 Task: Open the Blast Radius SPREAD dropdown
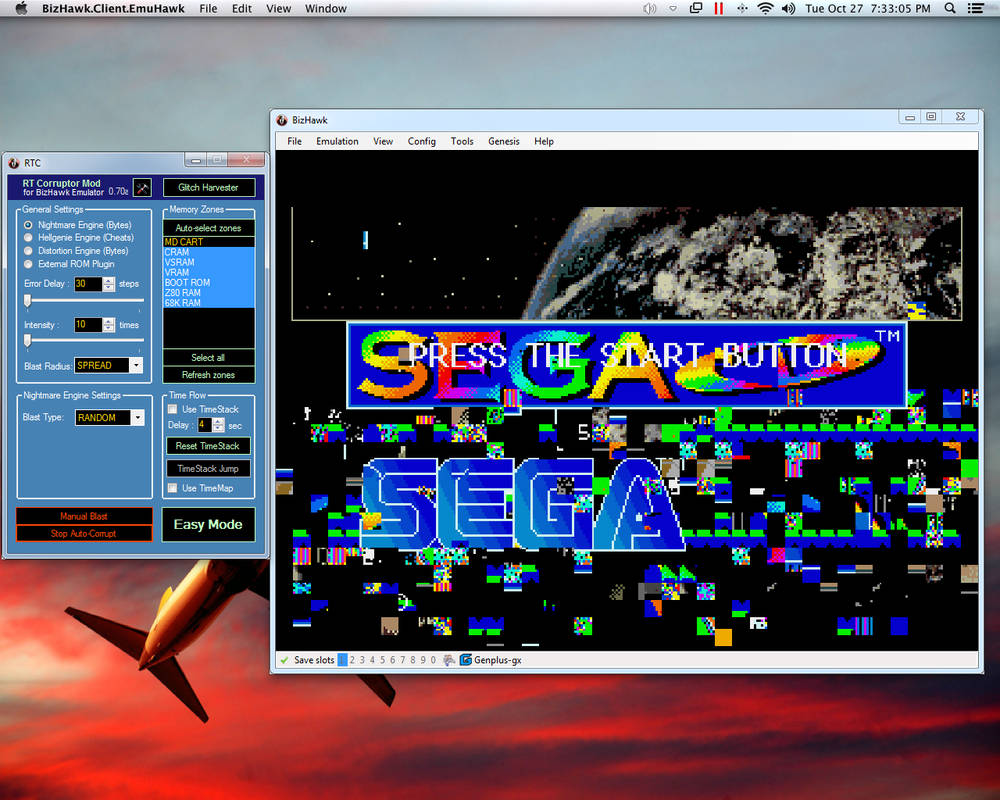136,366
